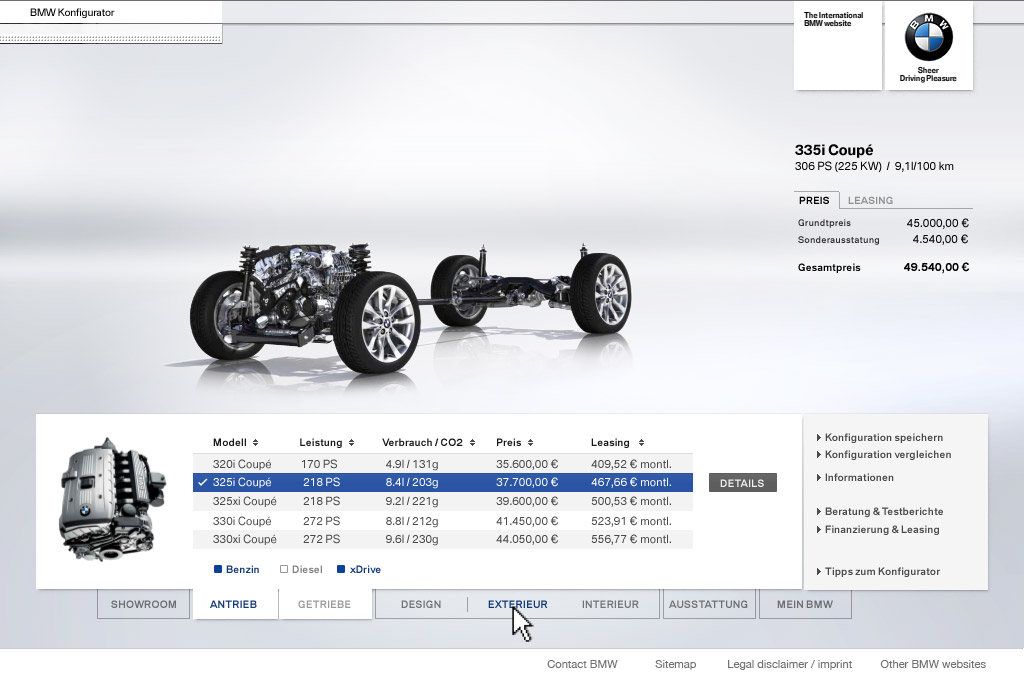Expand Konfiguration vergleichen option

click(884, 455)
